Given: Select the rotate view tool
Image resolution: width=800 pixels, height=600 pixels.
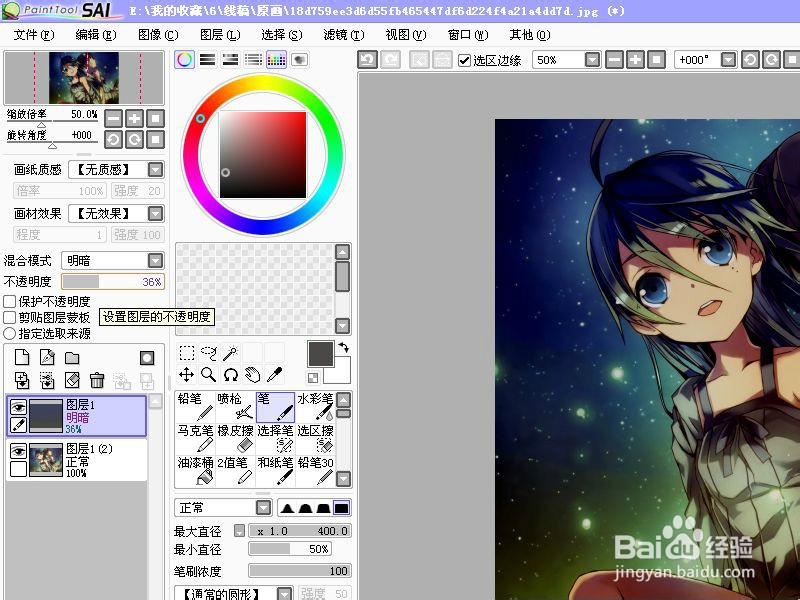Looking at the screenshot, I should coord(231,374).
